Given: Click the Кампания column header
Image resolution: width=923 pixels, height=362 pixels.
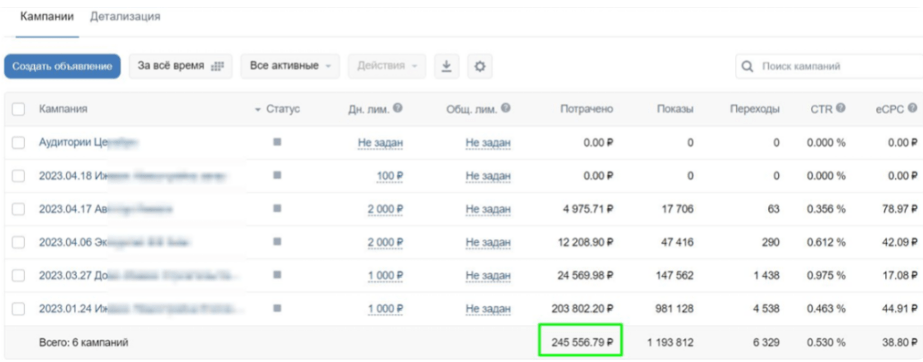Looking at the screenshot, I should [x=64, y=109].
